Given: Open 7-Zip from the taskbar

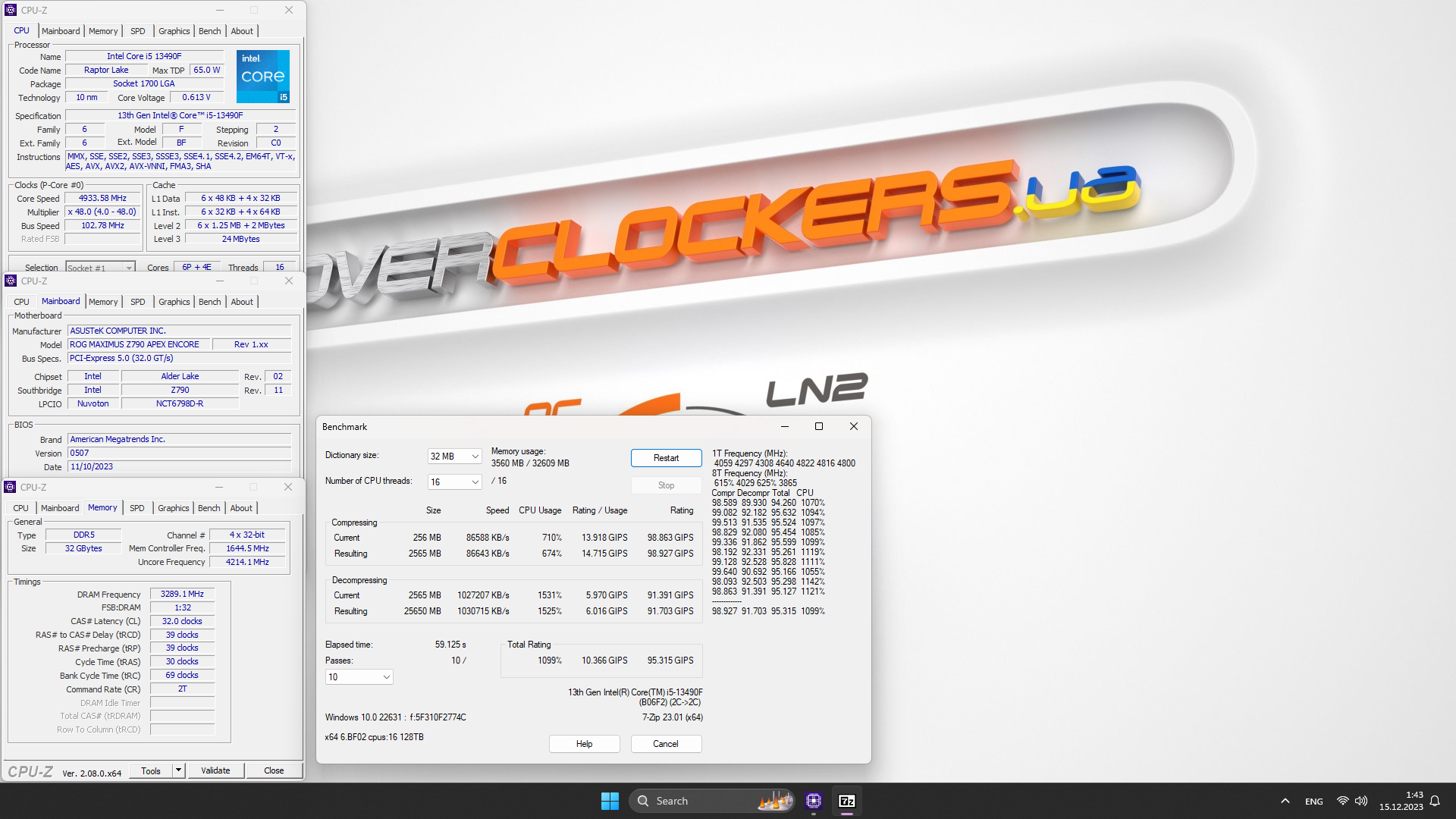Looking at the screenshot, I should click(847, 801).
